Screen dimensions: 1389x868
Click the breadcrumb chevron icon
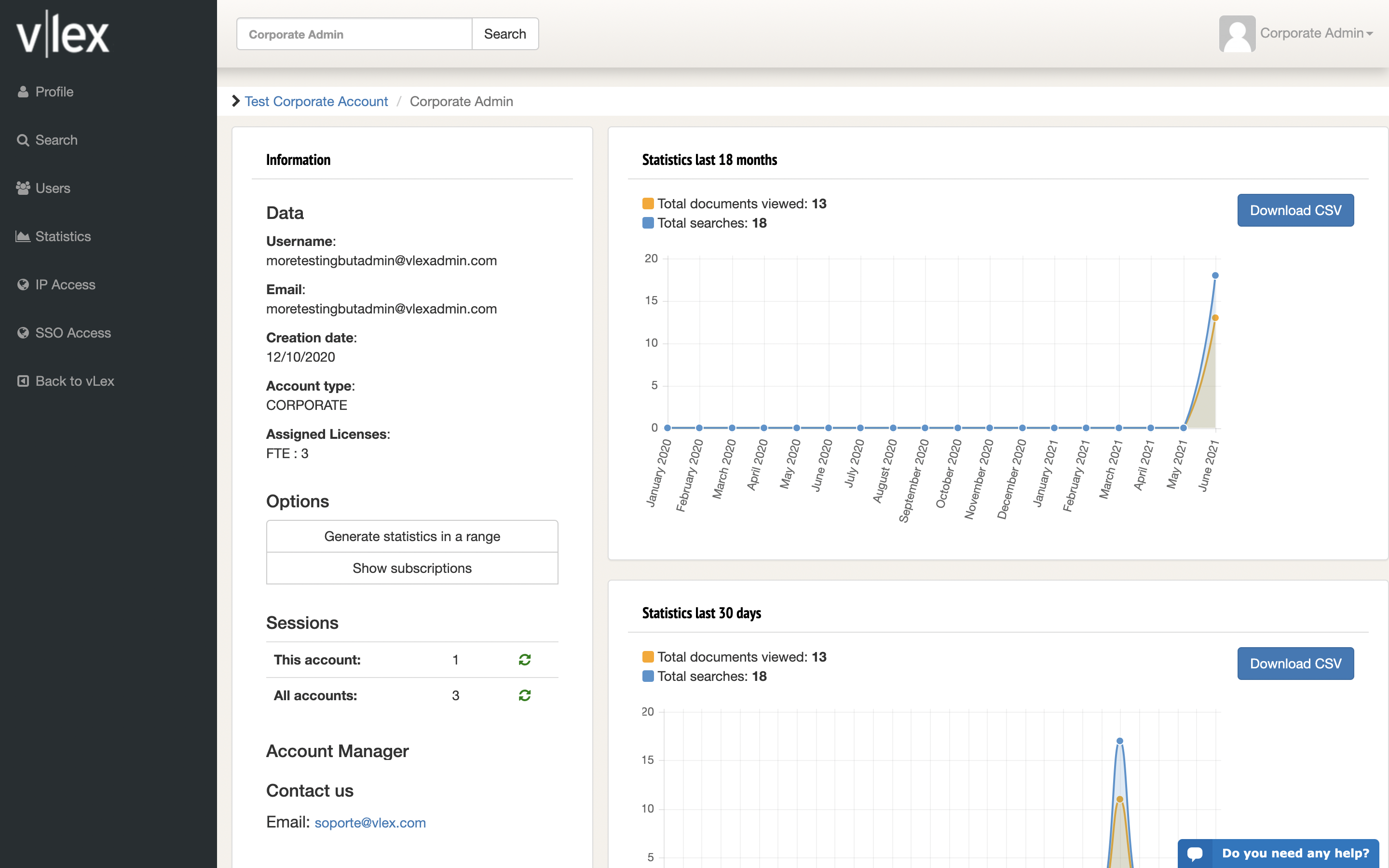click(235, 101)
